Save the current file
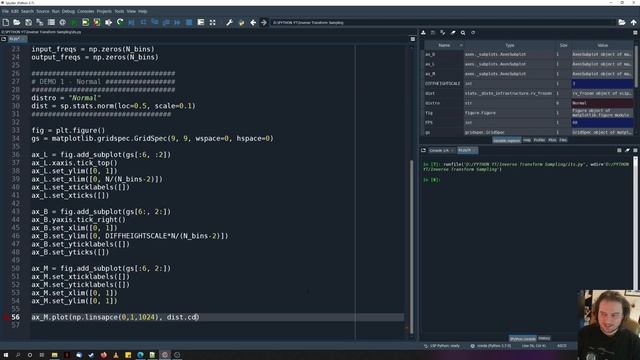The image size is (640, 360). pos(28,22)
